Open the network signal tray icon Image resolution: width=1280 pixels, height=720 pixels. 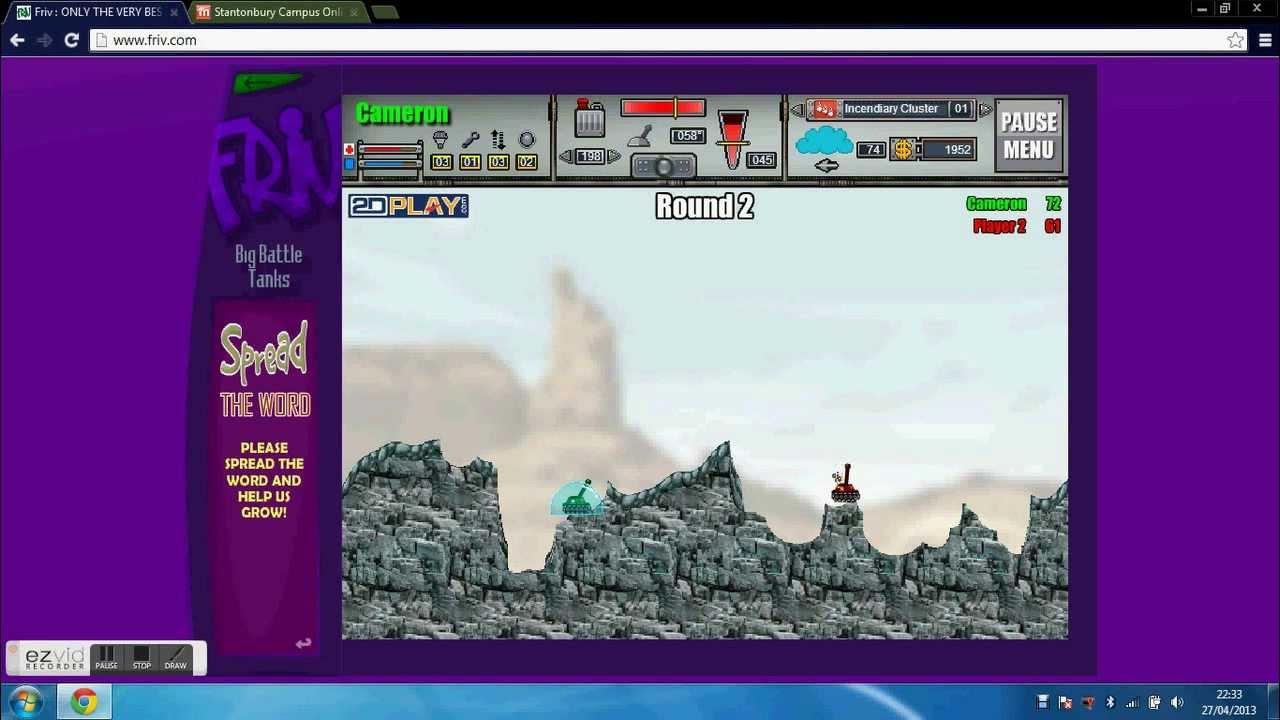pos(1132,702)
